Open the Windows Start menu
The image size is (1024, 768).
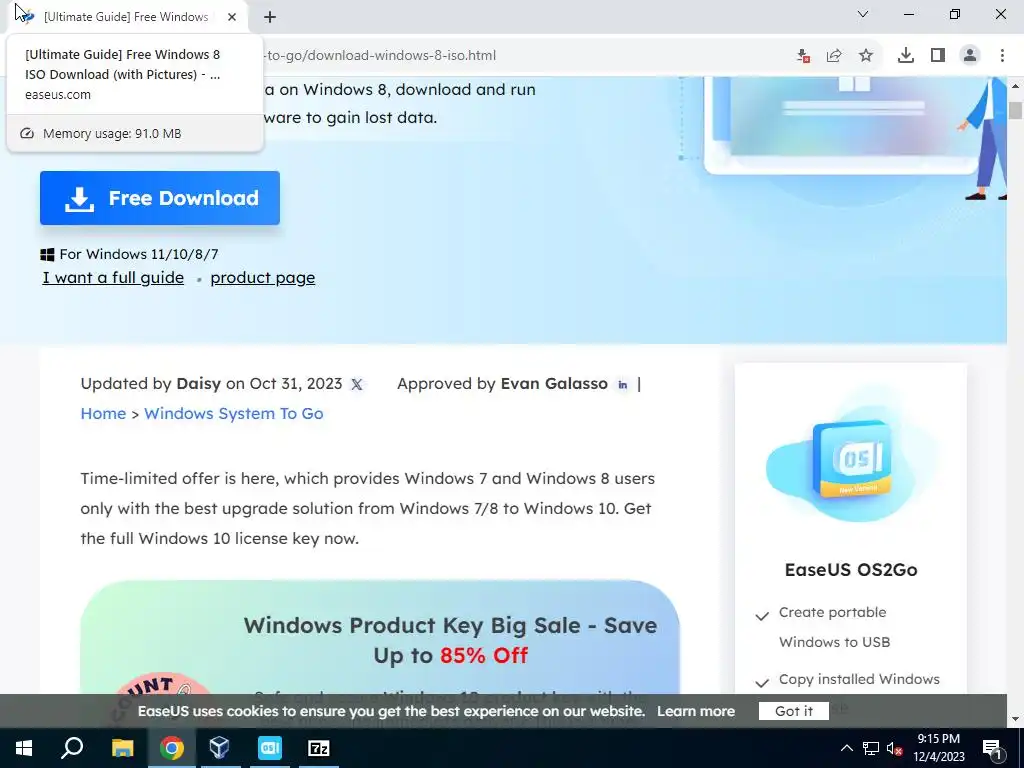click(x=24, y=748)
